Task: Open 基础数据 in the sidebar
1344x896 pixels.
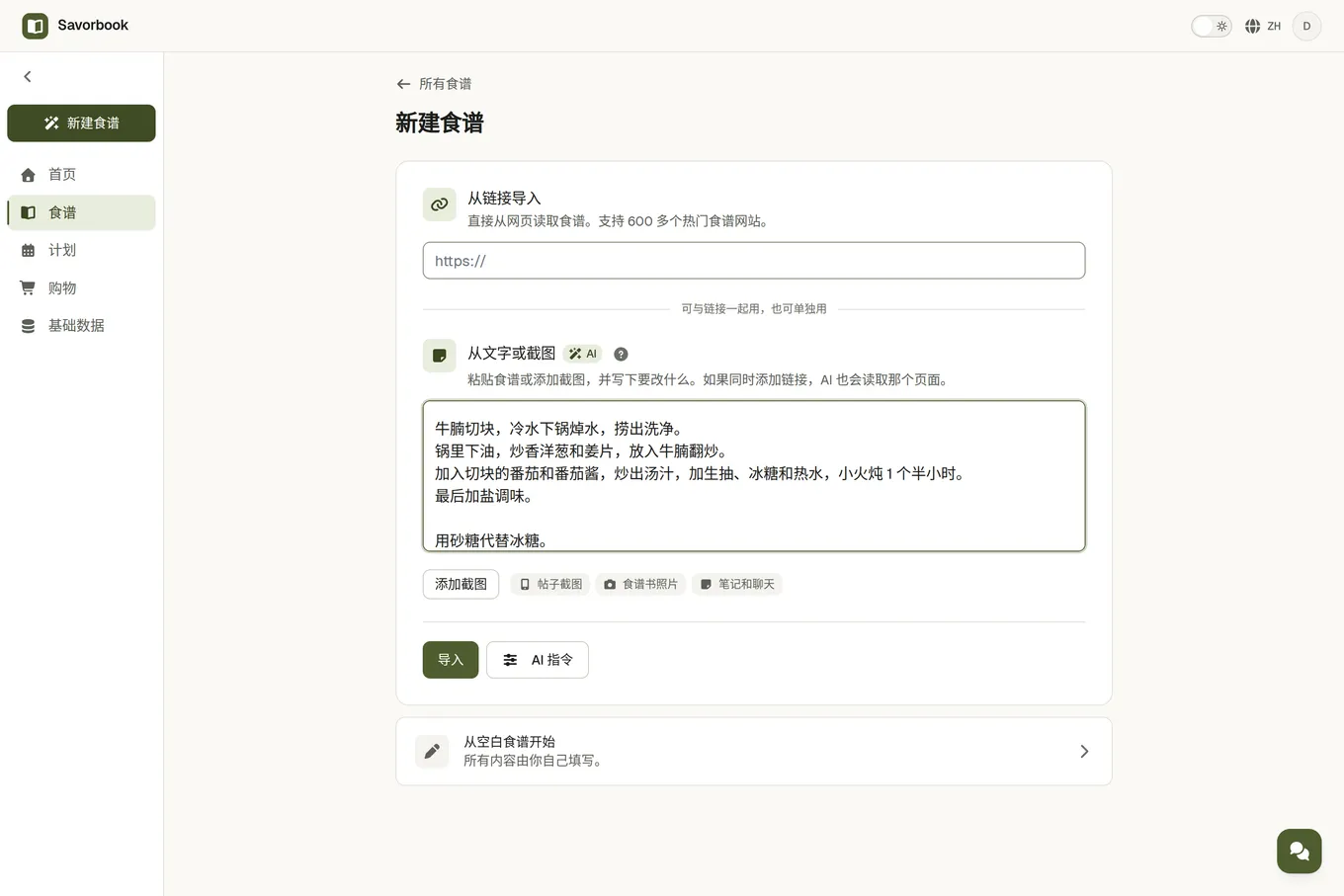Action: tap(81, 325)
